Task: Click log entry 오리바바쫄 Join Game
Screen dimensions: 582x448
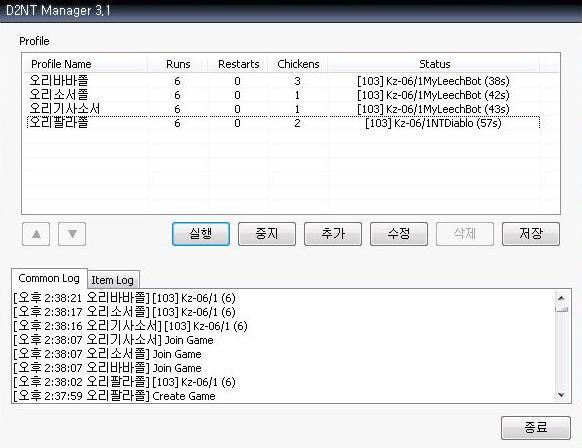Action: point(107,368)
